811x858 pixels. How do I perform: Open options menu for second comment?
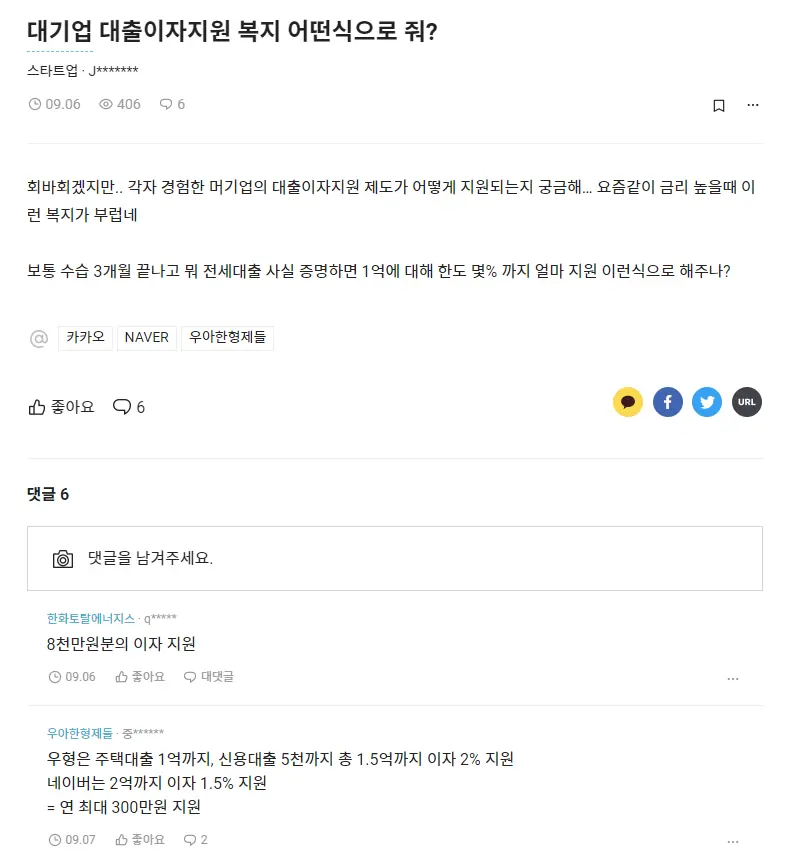pos(733,842)
